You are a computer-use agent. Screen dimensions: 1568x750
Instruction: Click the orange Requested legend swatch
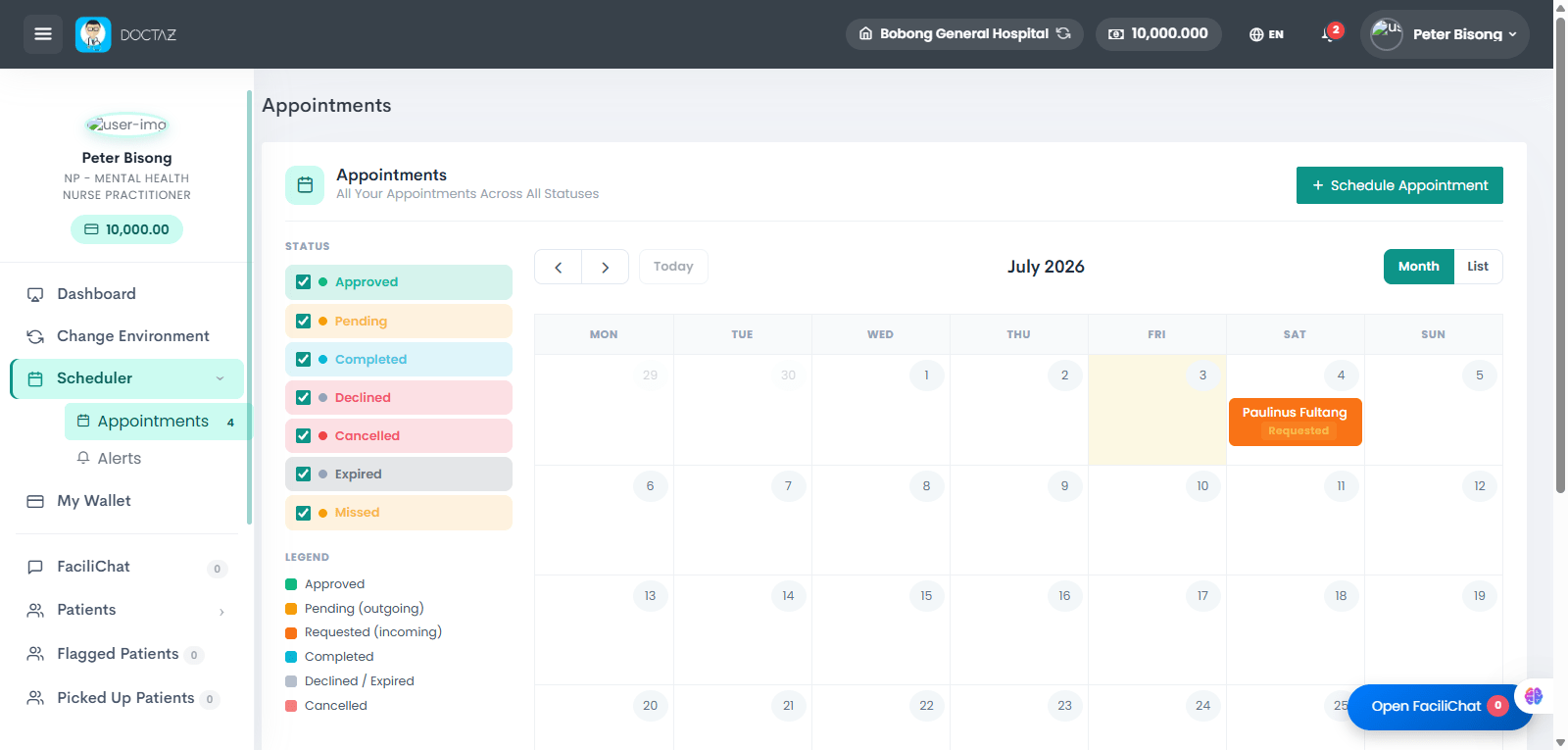(291, 632)
